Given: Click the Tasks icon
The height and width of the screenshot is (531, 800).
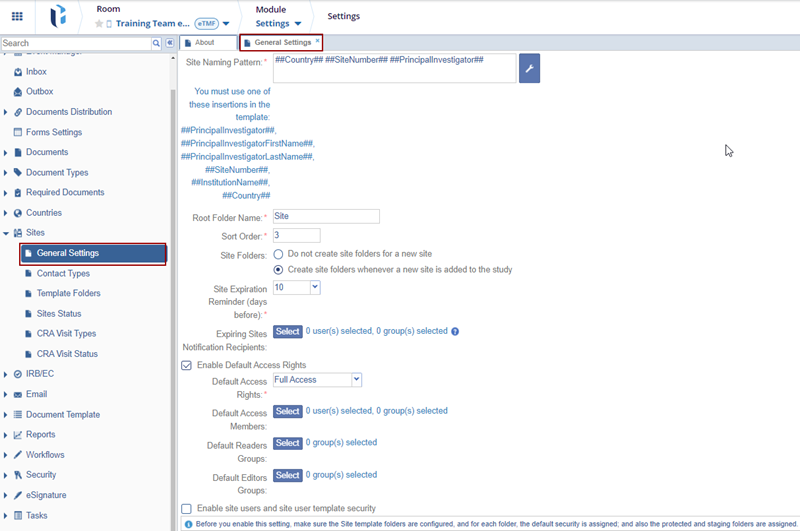Looking at the screenshot, I should (x=18, y=515).
